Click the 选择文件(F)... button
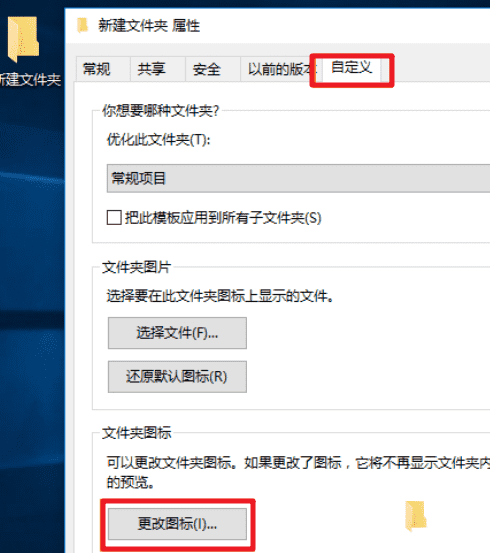This screenshot has width=490, height=553. [177, 333]
